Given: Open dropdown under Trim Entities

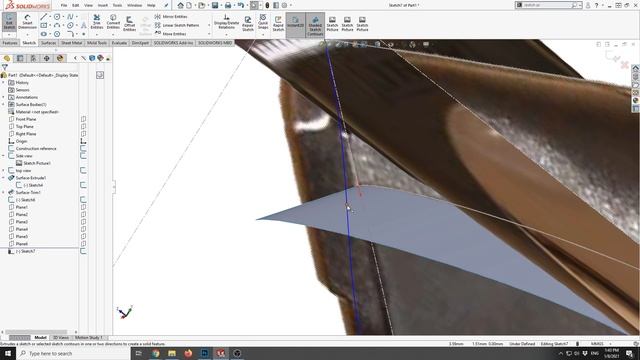Looking at the screenshot, I should coord(97,35).
